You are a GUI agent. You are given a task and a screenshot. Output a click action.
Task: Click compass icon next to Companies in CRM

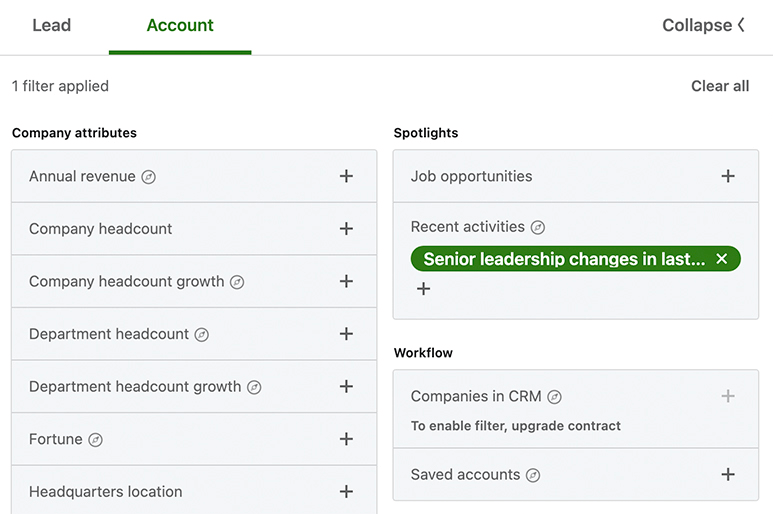pyautogui.click(x=554, y=397)
